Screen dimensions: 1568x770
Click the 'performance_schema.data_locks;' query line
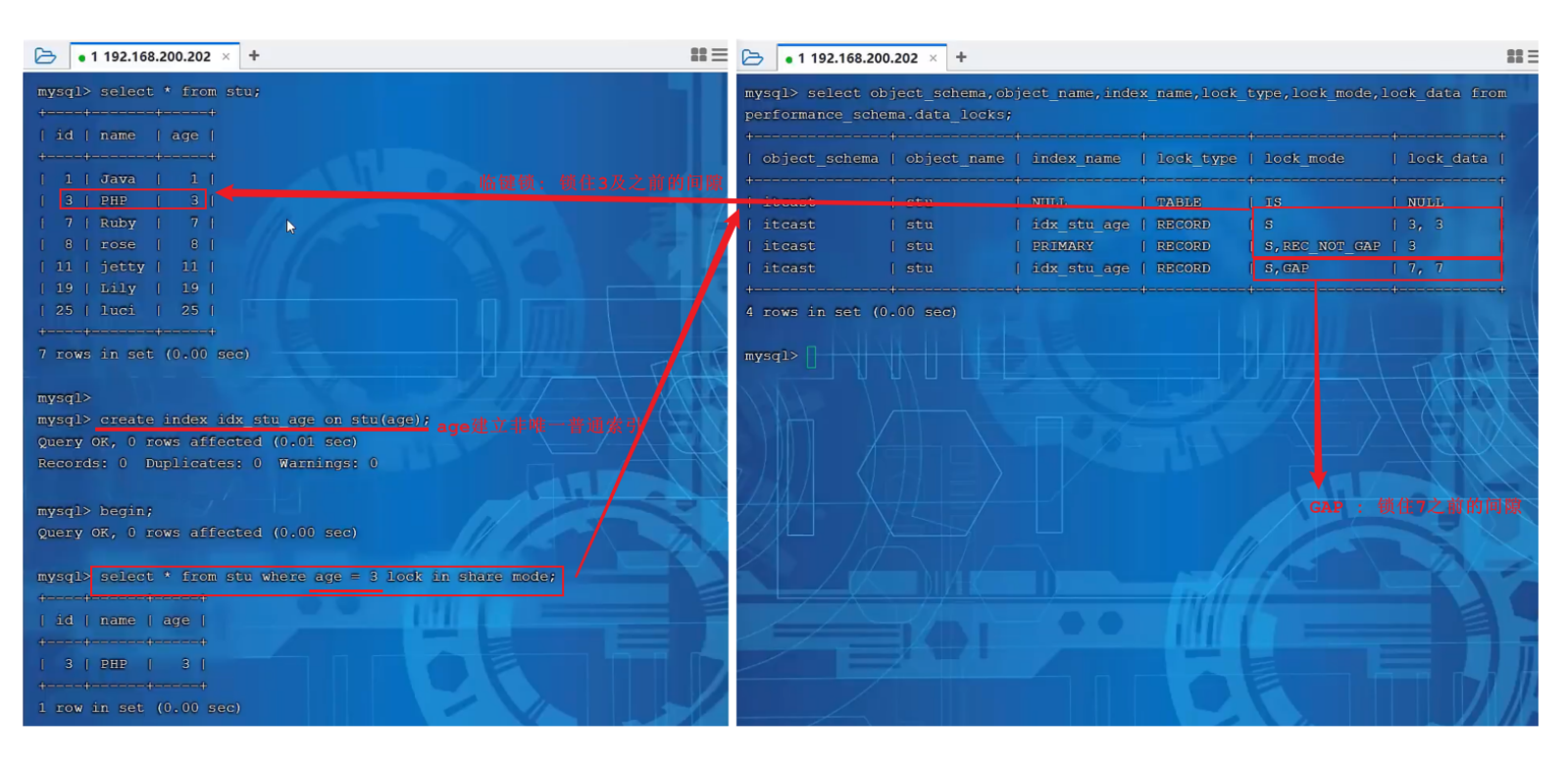tap(878, 115)
